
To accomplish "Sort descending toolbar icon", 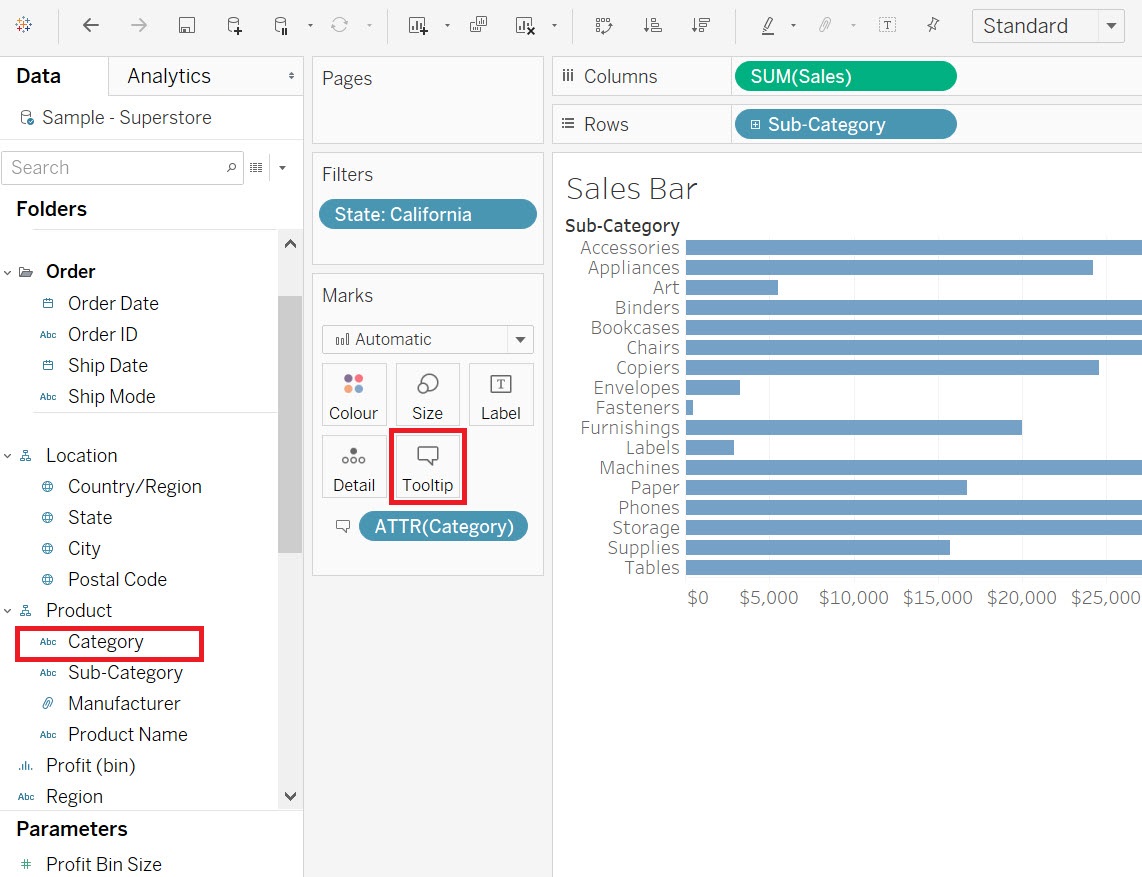I will pos(701,25).
